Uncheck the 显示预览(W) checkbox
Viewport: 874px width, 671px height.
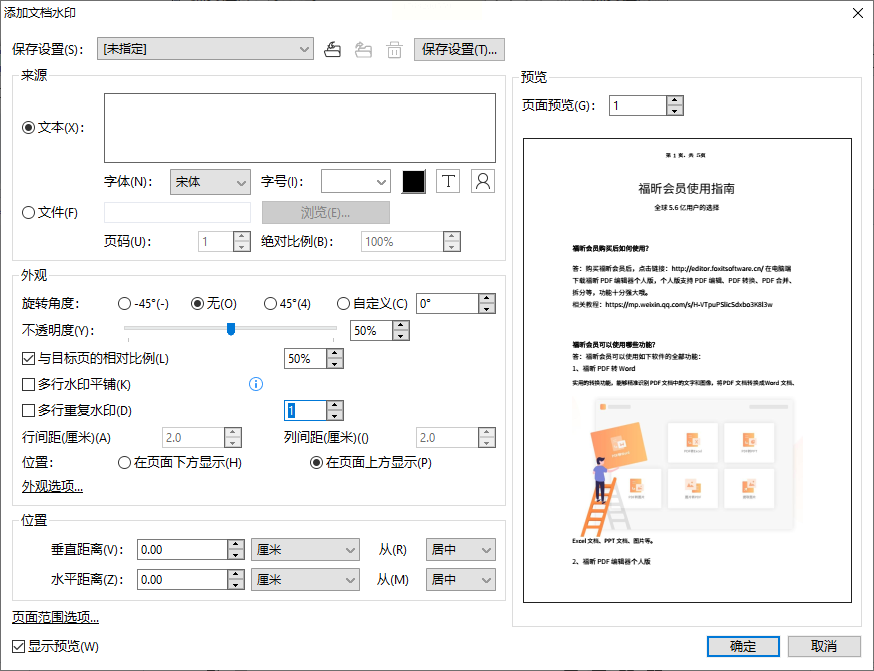pos(18,646)
